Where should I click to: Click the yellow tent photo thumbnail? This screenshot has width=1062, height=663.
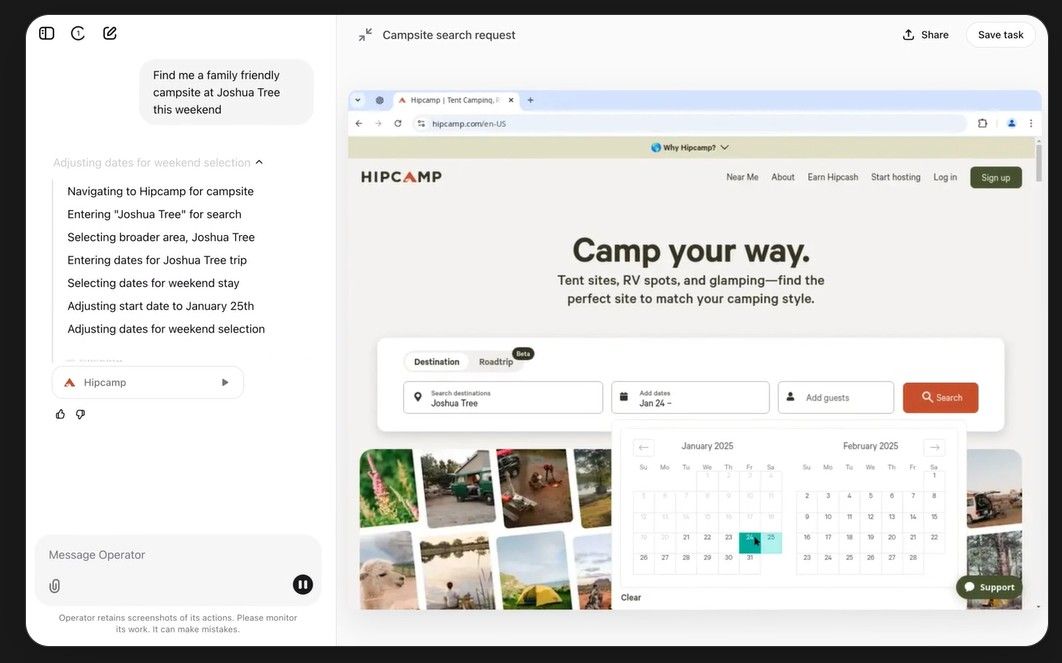534,570
